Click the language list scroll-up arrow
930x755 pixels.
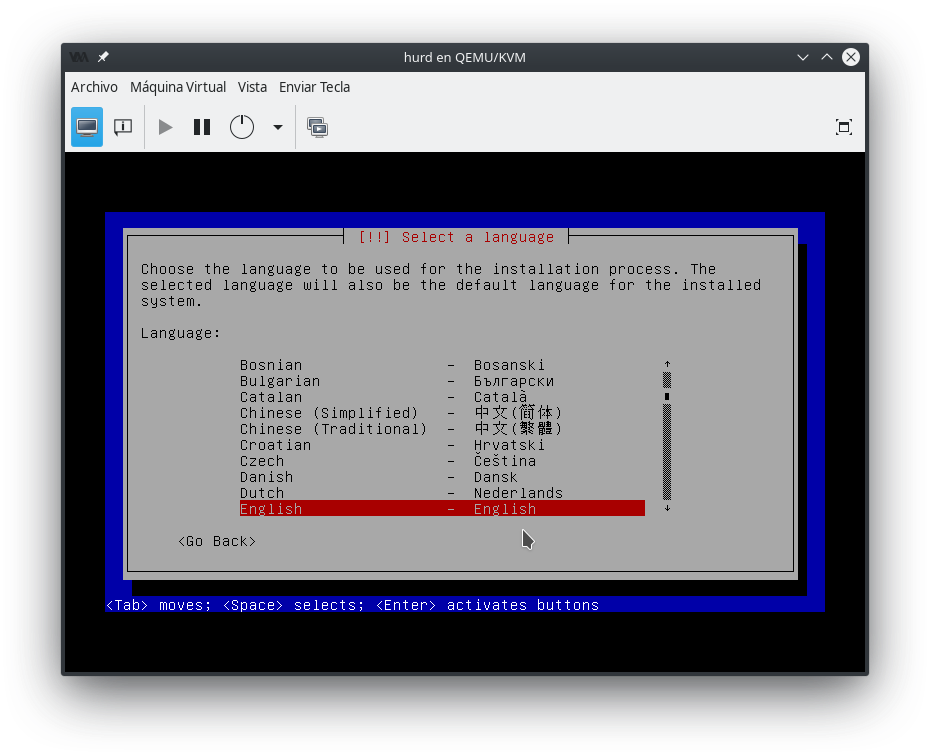(x=667, y=364)
